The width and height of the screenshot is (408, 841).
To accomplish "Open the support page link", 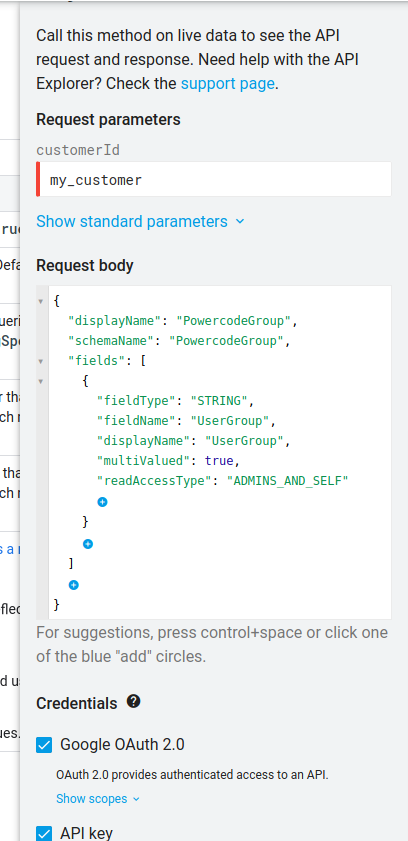I will [228, 84].
